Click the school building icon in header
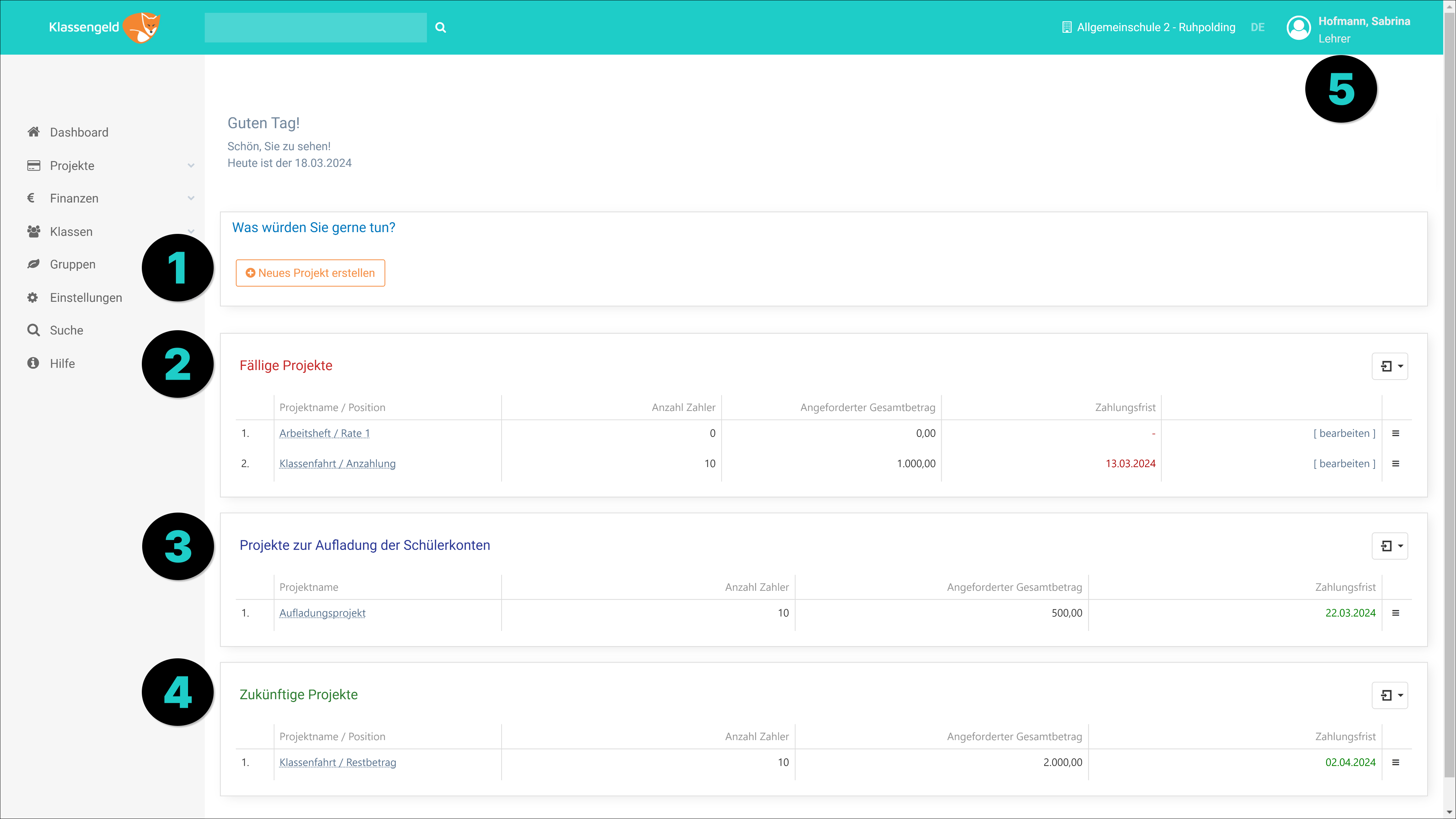The image size is (1456, 819). point(1066,27)
